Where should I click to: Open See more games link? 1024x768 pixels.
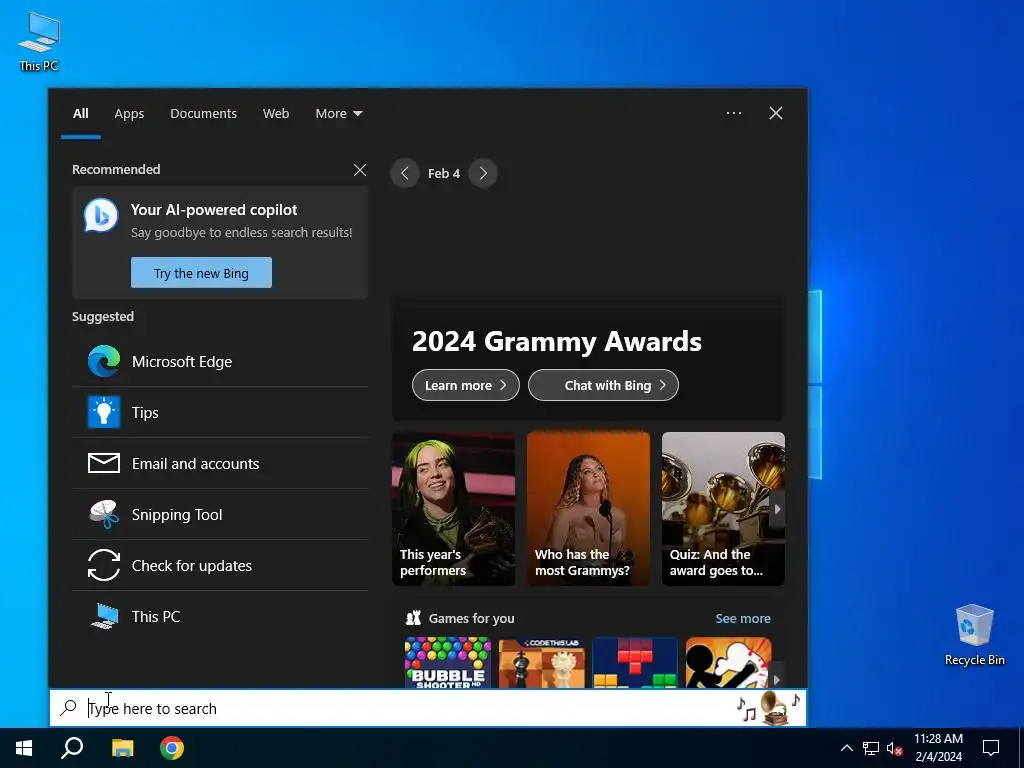[x=743, y=618]
